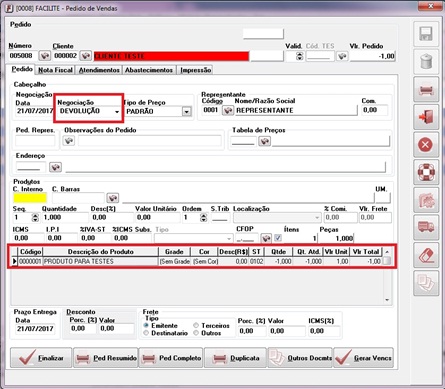Click the Quantidade field showing 1,000
Image resolution: width=445 pixels, height=389 pixels.
coord(65,218)
